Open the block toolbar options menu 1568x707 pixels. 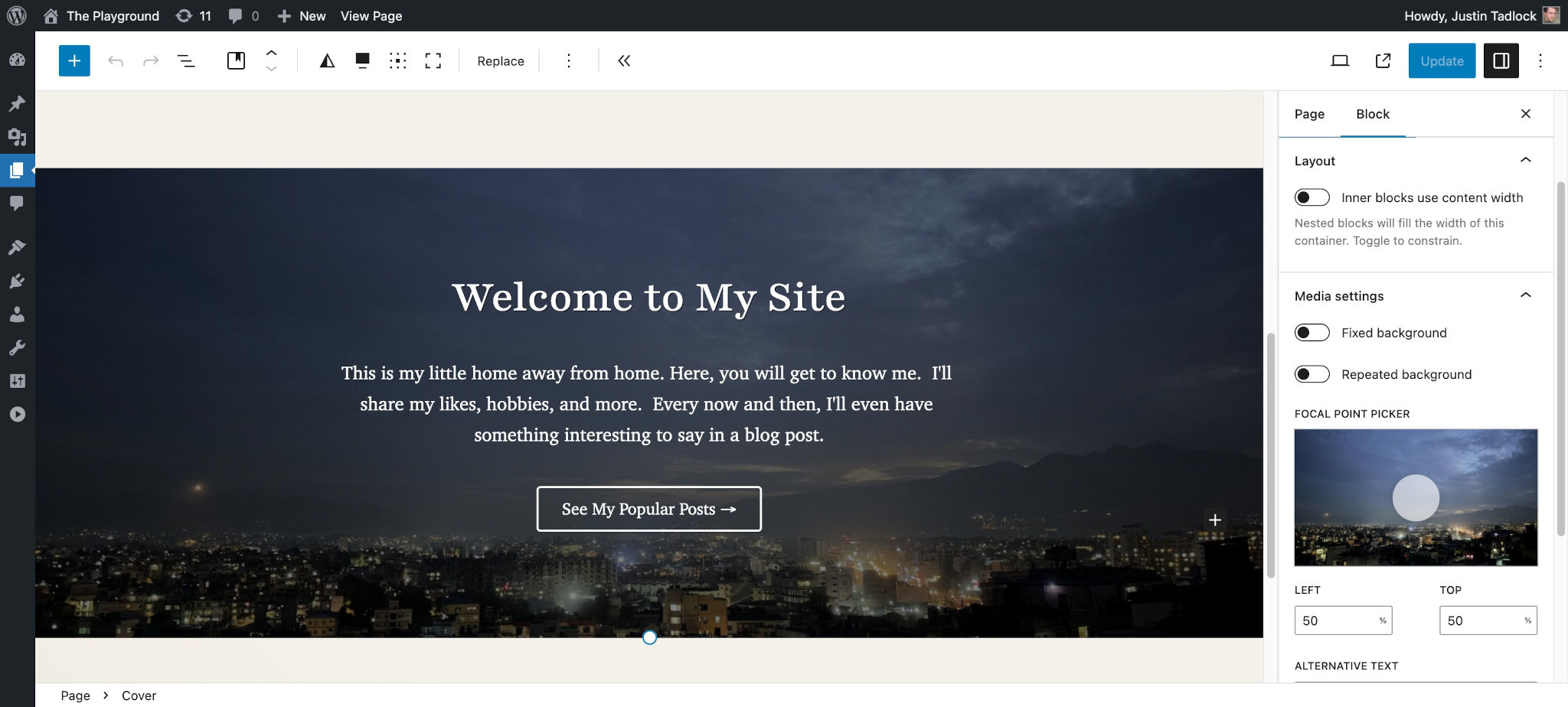coord(569,60)
